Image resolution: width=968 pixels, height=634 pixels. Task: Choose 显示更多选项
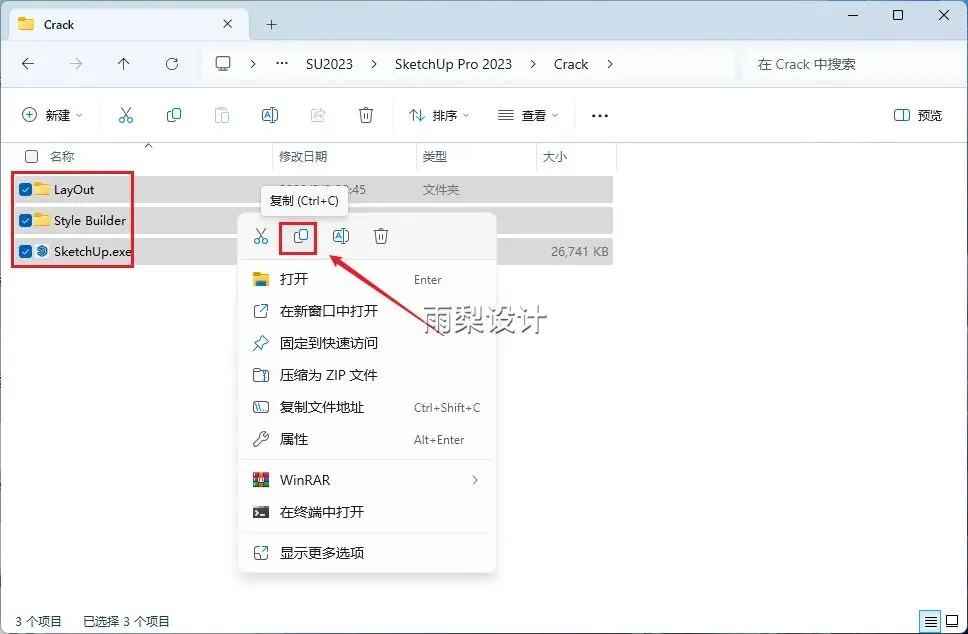(367, 553)
